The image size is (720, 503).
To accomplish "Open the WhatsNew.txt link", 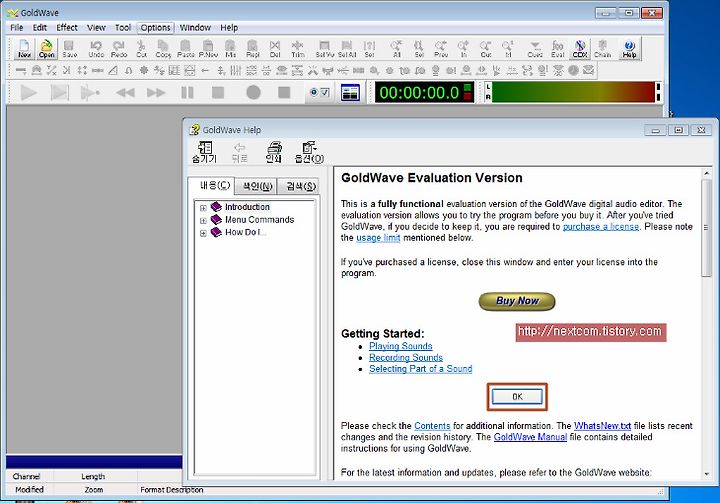I will 602,426.
